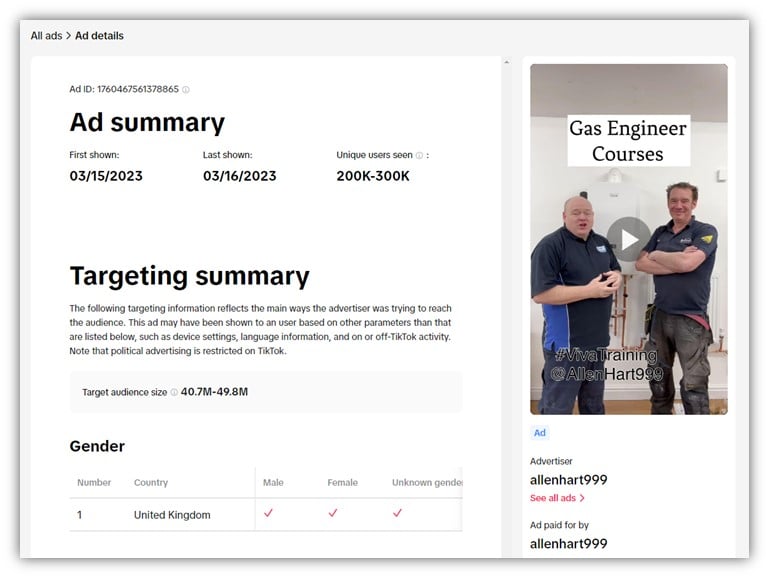Click the Male column header
The height and width of the screenshot is (578, 769).
[x=273, y=482]
